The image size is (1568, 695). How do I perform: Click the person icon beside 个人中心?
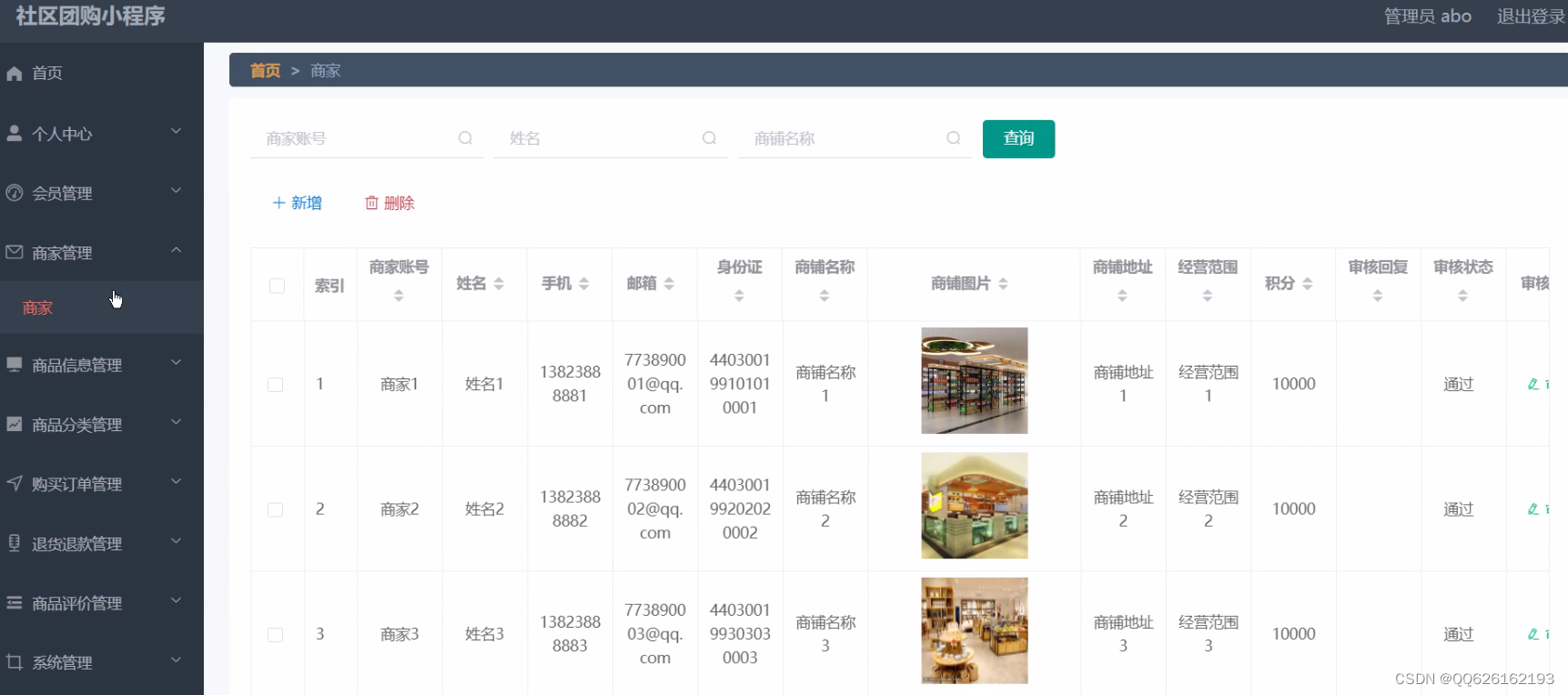[x=15, y=134]
